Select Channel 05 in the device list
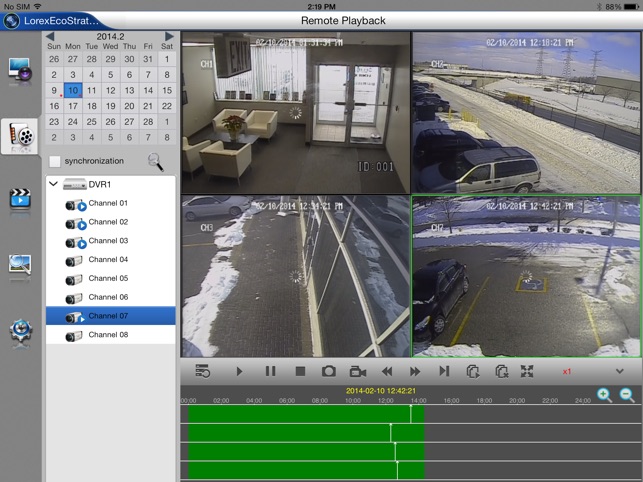Viewport: 643px width, 482px height. click(108, 278)
